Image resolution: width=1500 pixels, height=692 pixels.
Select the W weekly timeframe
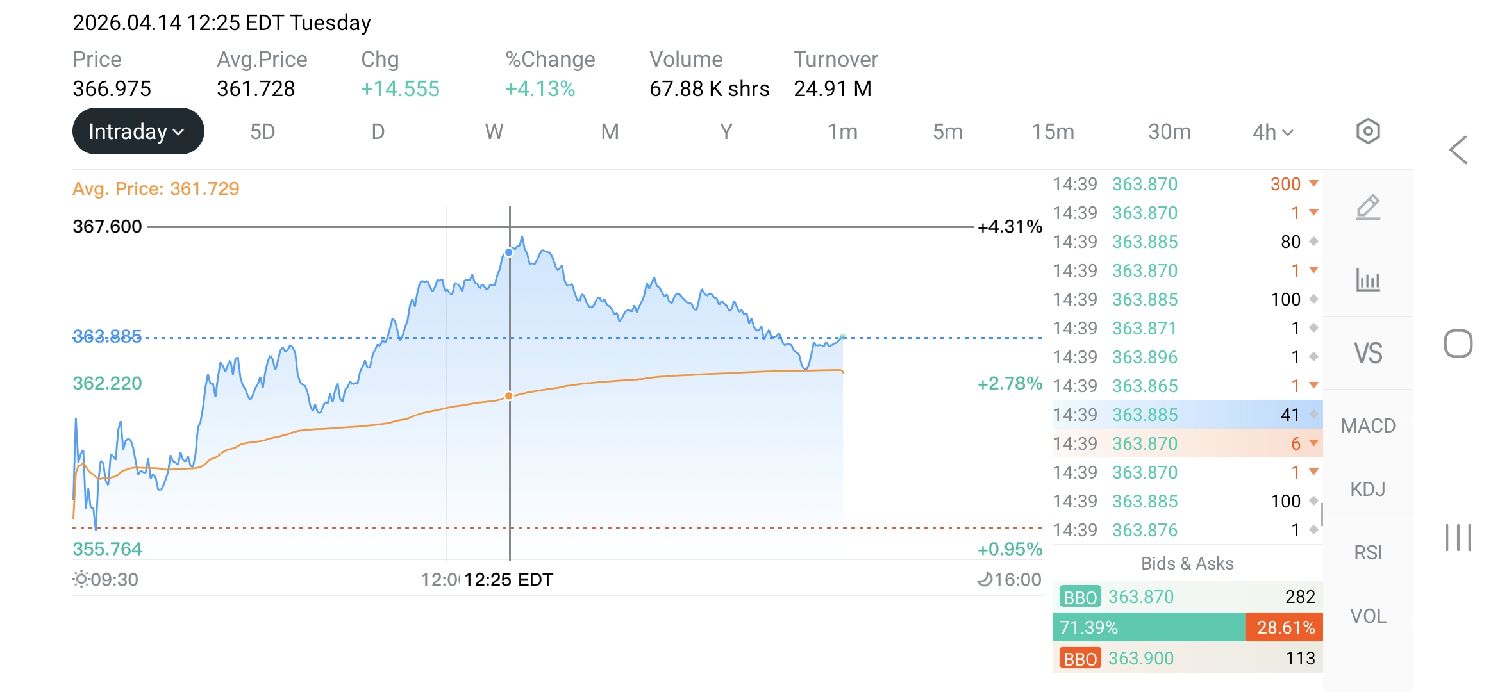click(x=494, y=132)
